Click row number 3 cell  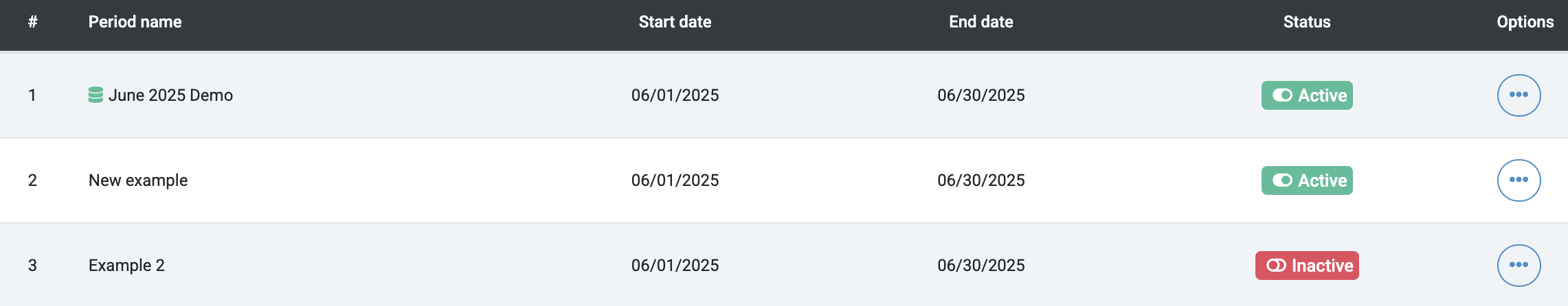click(32, 266)
